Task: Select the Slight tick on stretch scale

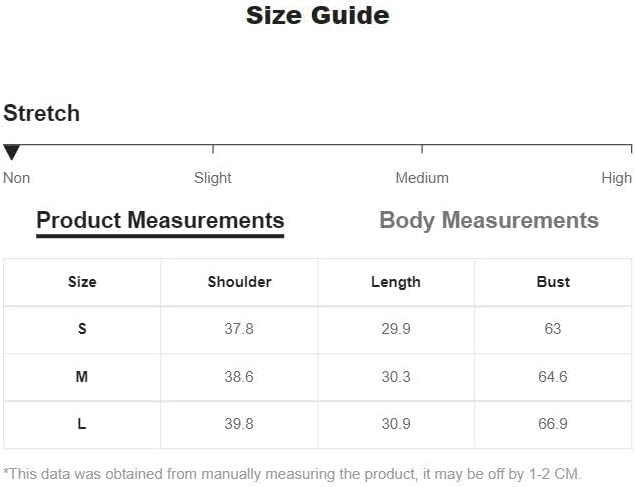Action: [213, 149]
